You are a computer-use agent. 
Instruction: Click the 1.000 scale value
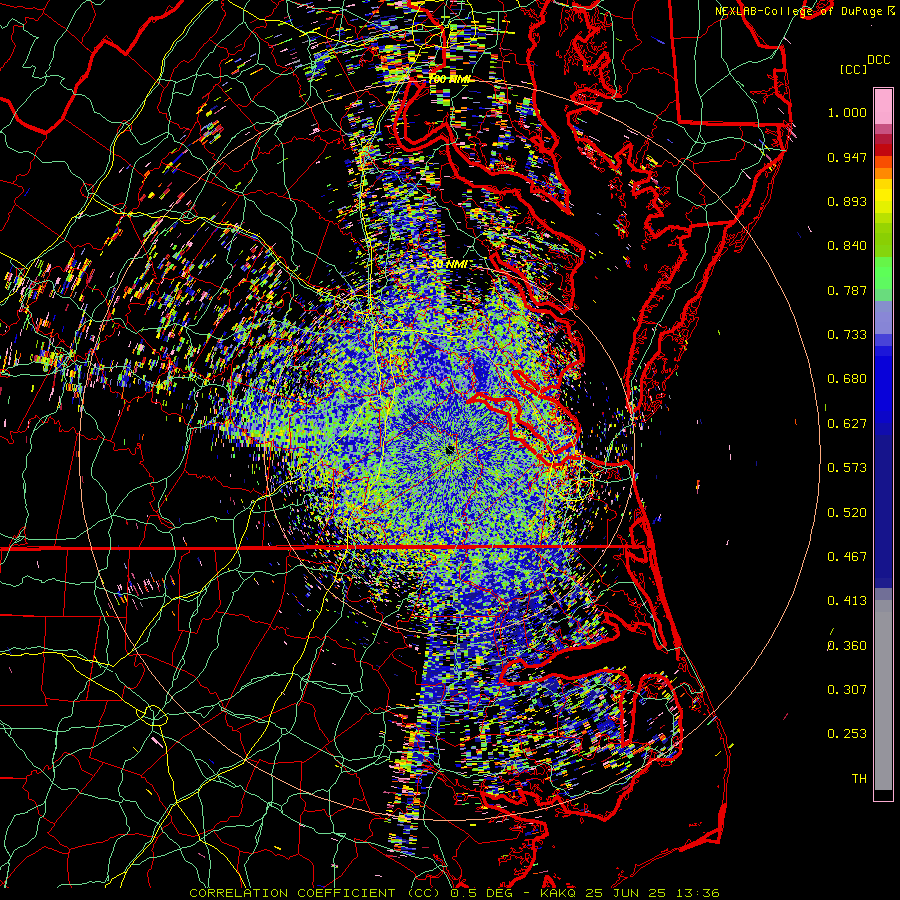click(847, 112)
